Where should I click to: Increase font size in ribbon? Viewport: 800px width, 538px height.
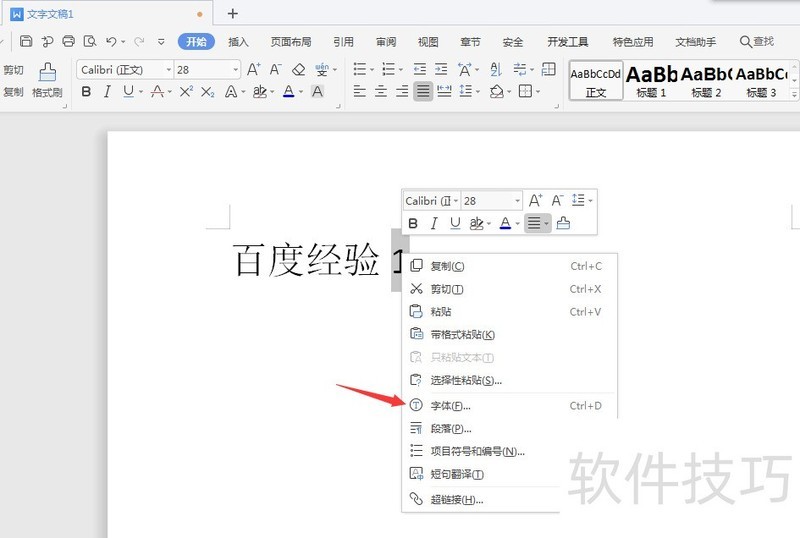point(254,69)
